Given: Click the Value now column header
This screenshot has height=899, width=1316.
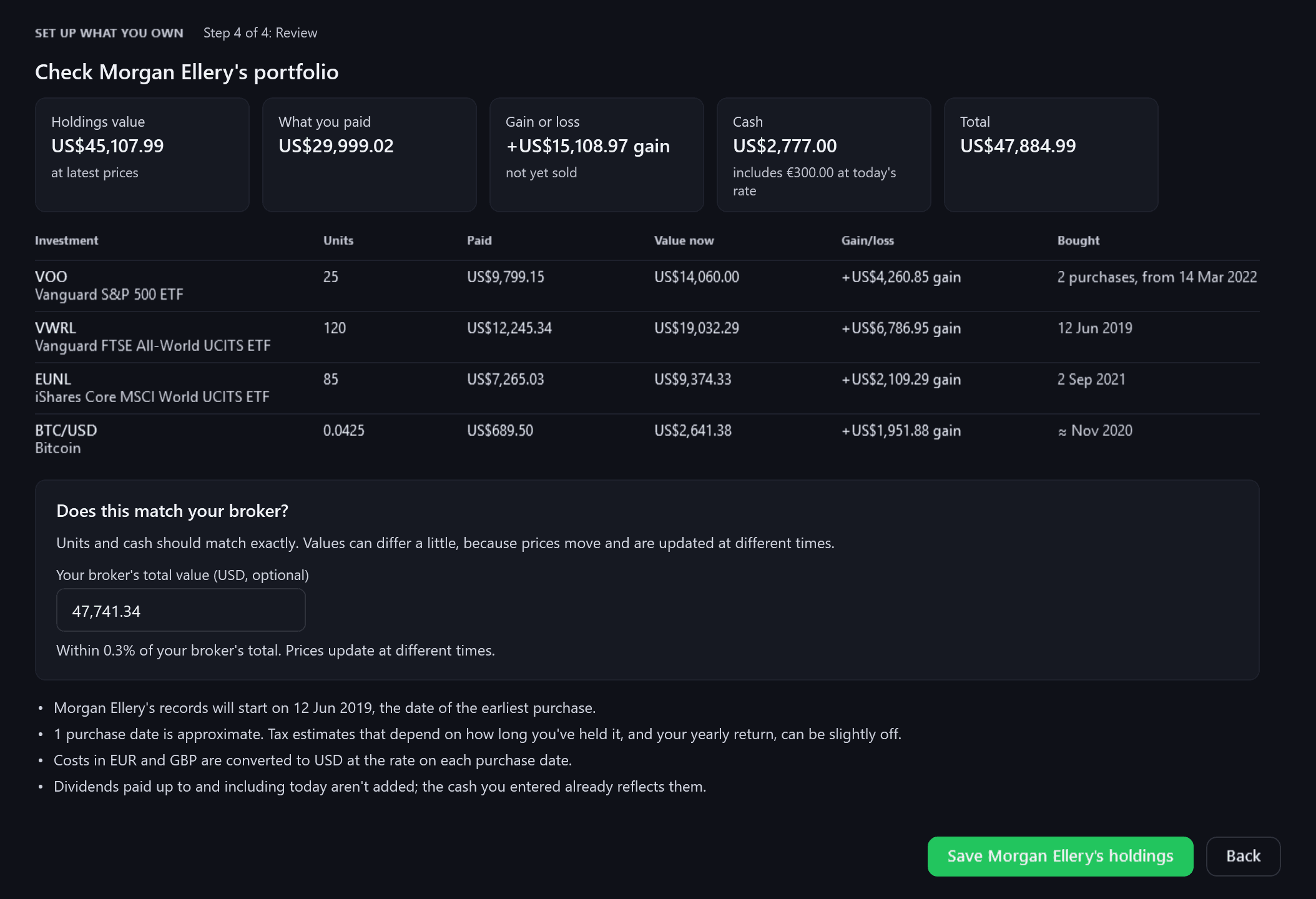Looking at the screenshot, I should 684,240.
